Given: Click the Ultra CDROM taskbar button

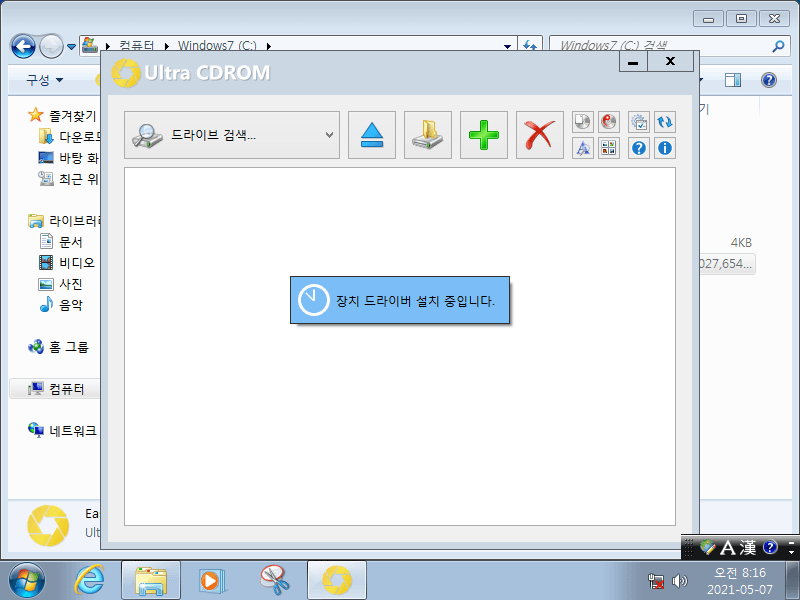Looking at the screenshot, I should [337, 581].
